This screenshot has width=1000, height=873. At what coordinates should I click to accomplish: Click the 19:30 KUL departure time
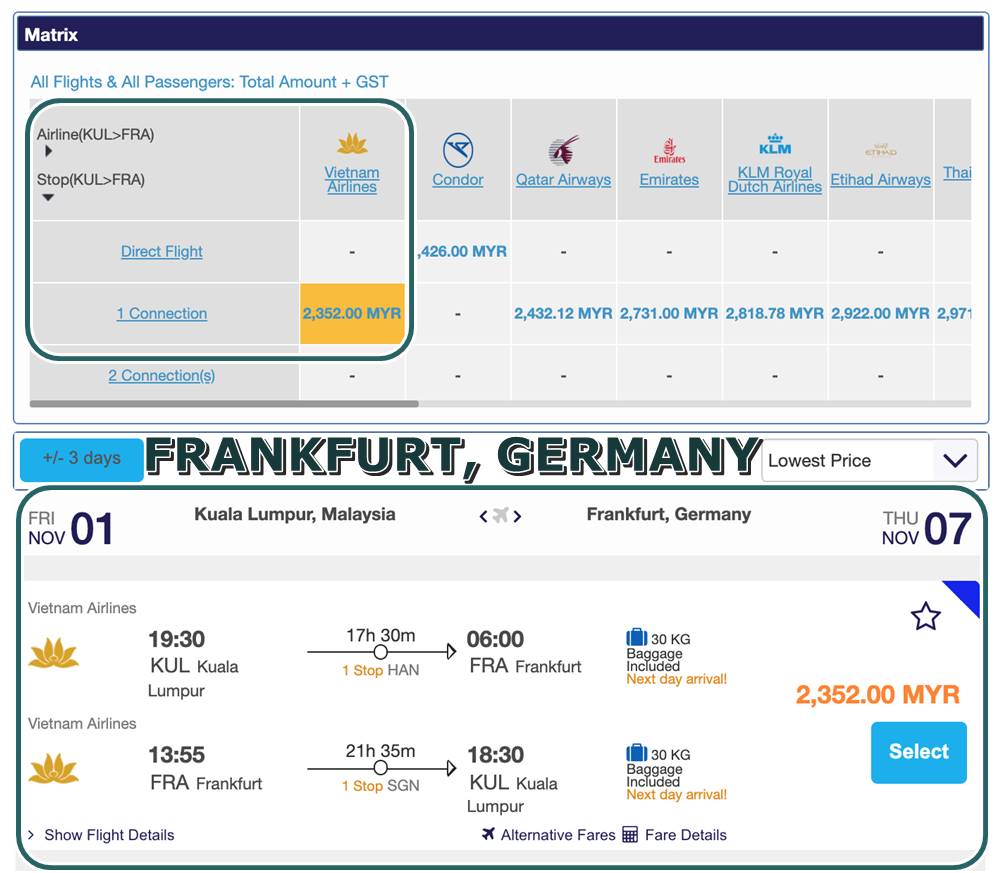click(177, 639)
